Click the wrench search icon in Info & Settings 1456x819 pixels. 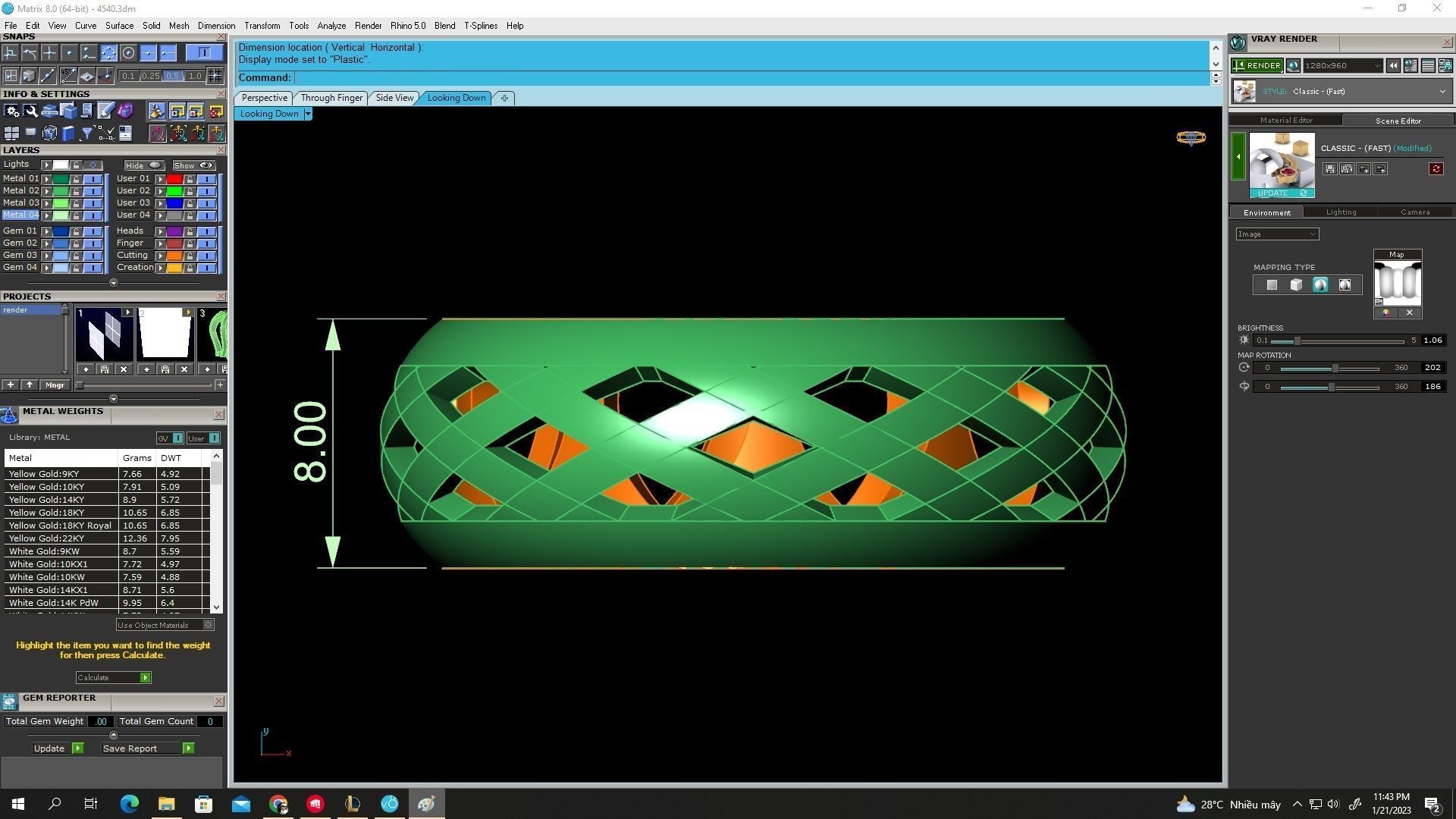pos(30,111)
